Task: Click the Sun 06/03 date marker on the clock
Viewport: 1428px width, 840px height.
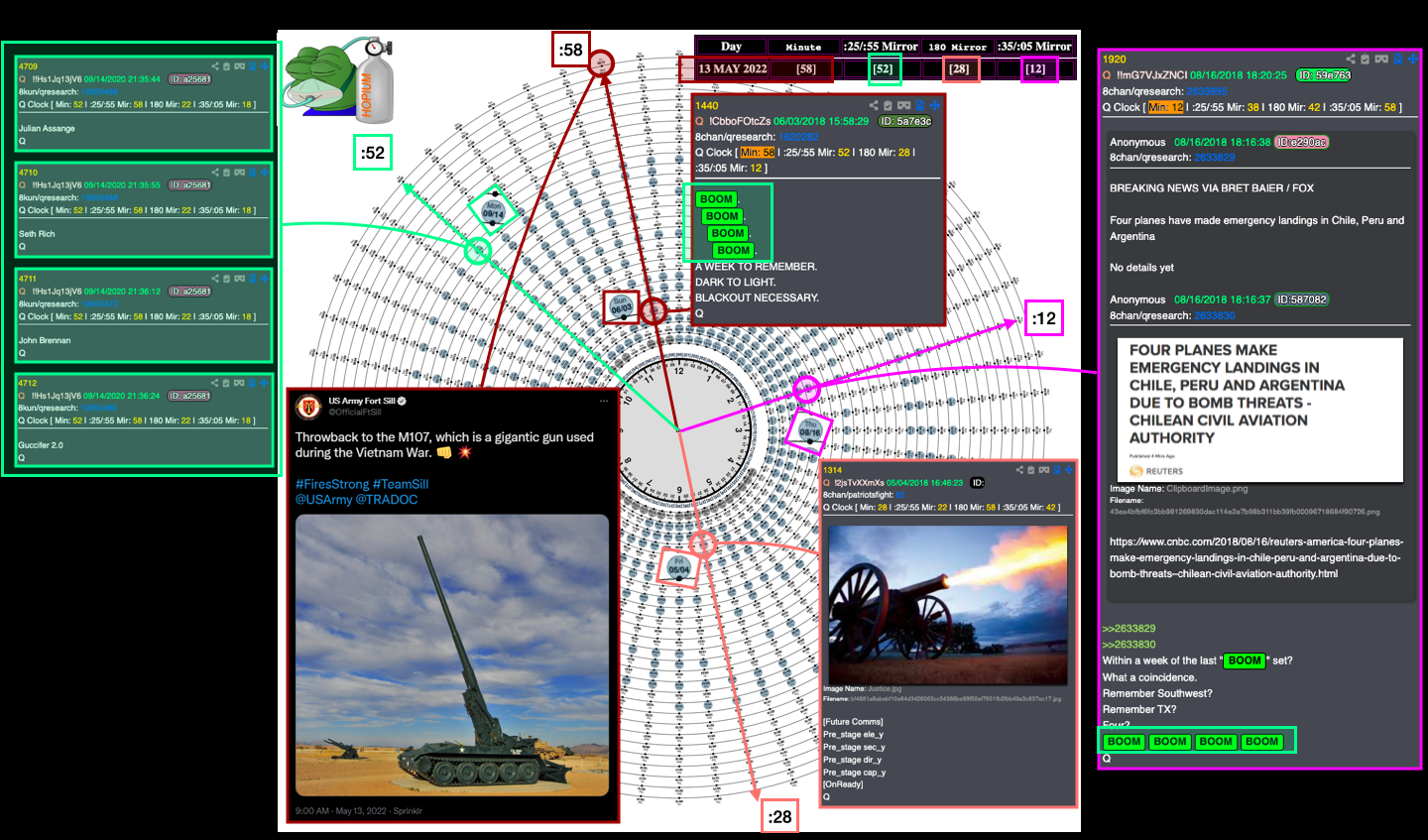Action: tap(621, 306)
